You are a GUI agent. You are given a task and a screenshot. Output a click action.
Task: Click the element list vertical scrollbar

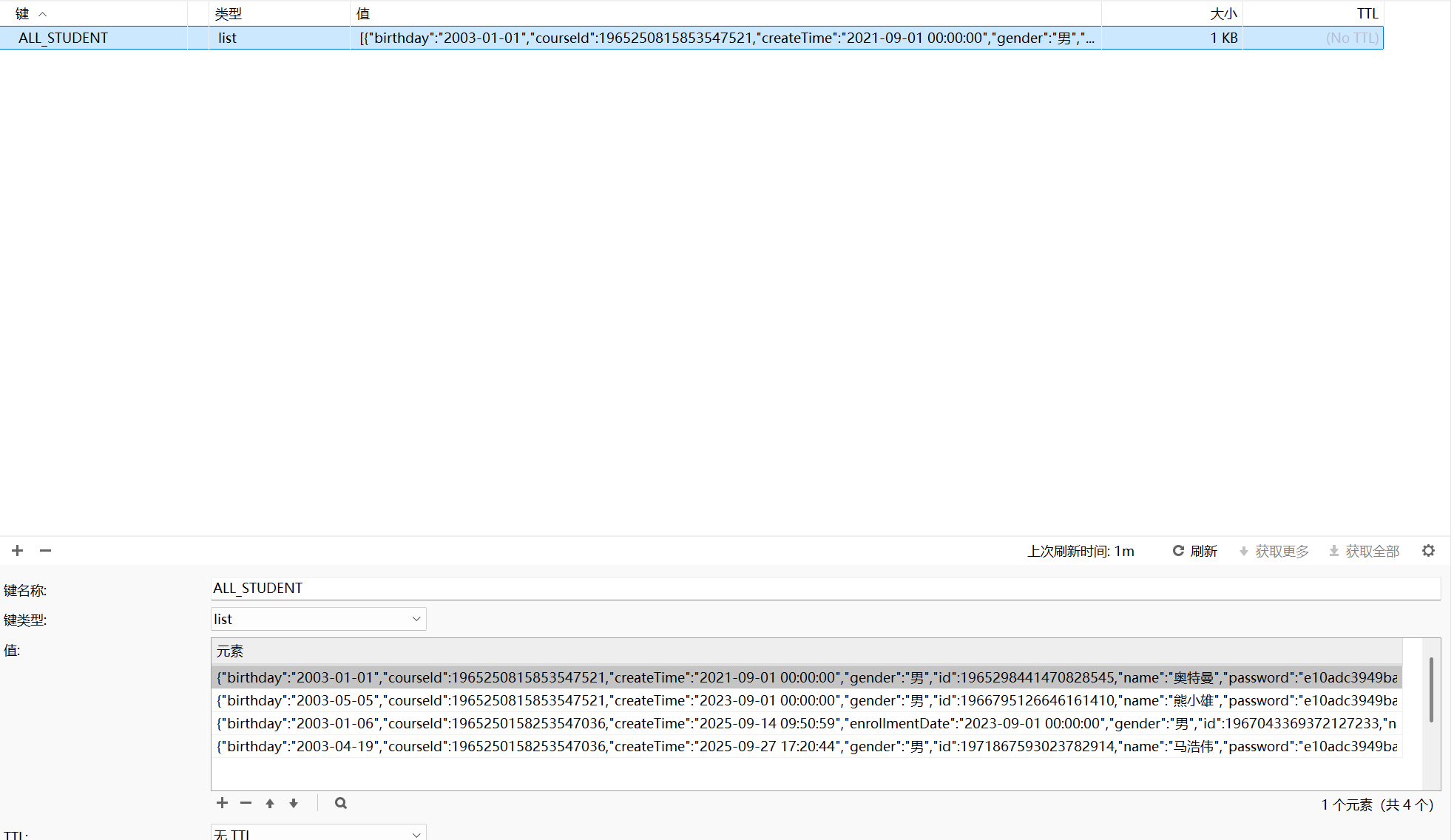1431,689
